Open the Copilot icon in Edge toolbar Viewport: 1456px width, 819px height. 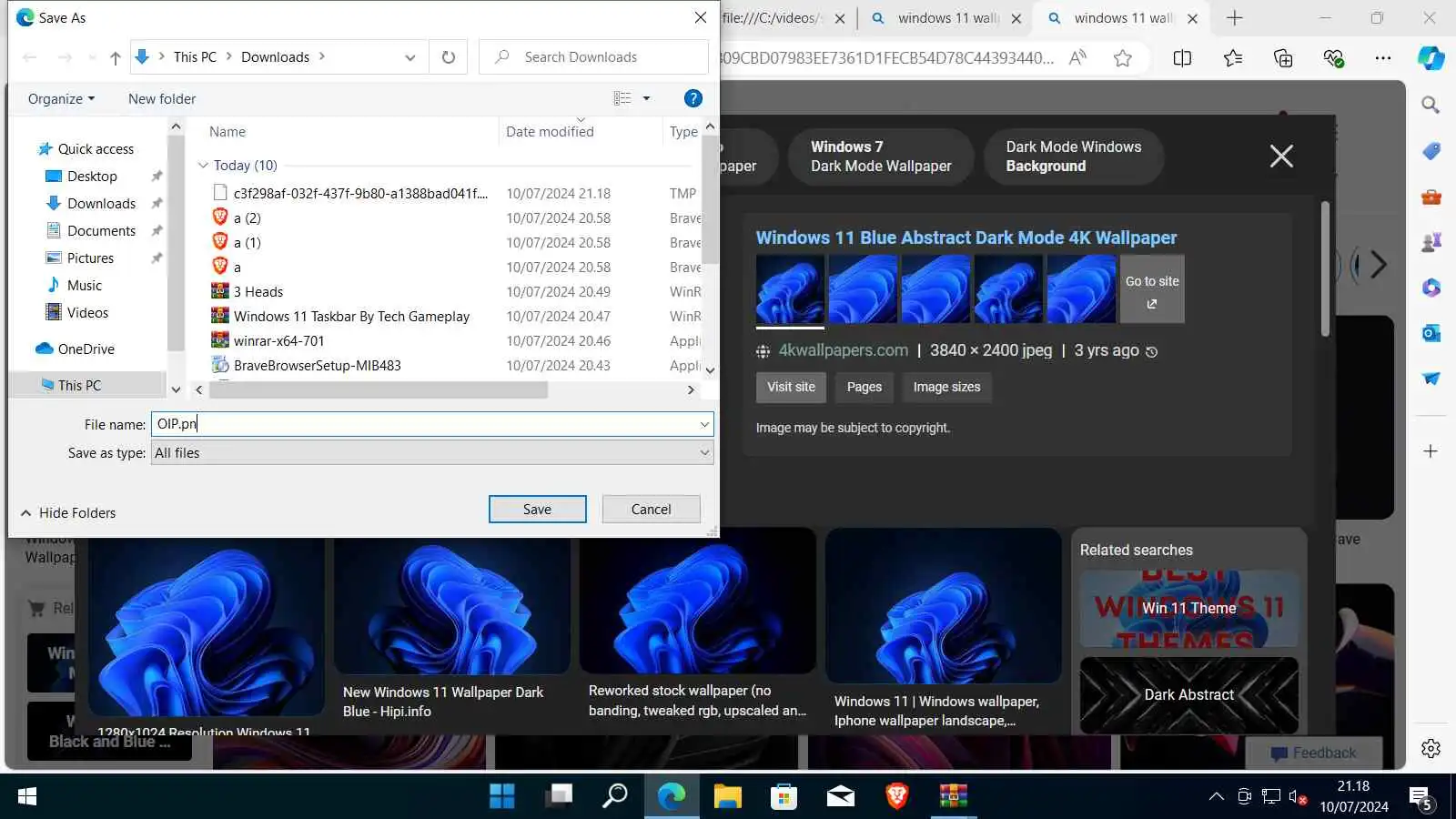[1431, 58]
